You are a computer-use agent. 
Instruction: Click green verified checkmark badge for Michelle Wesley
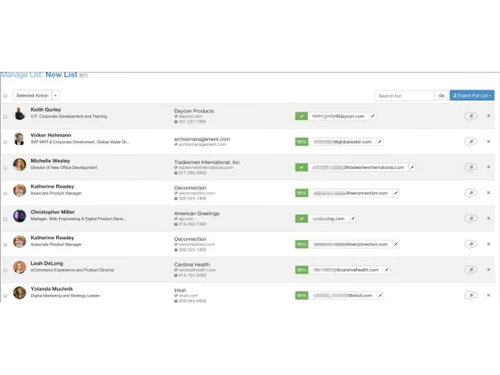(x=301, y=167)
